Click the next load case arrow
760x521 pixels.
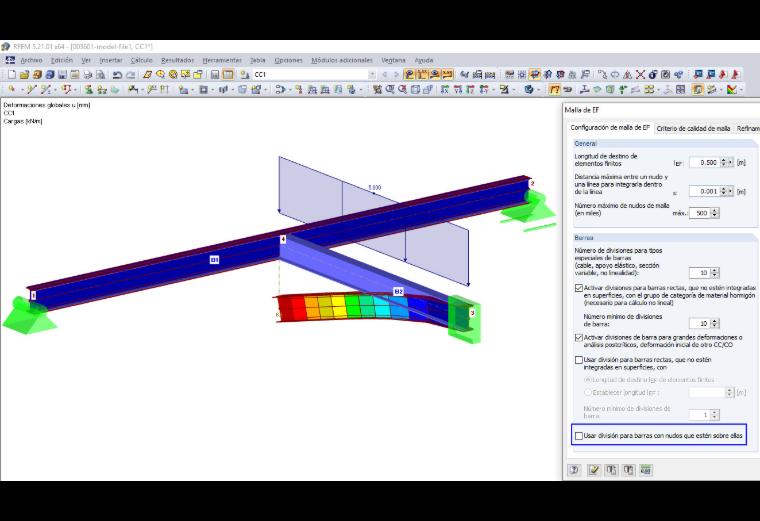[x=396, y=74]
